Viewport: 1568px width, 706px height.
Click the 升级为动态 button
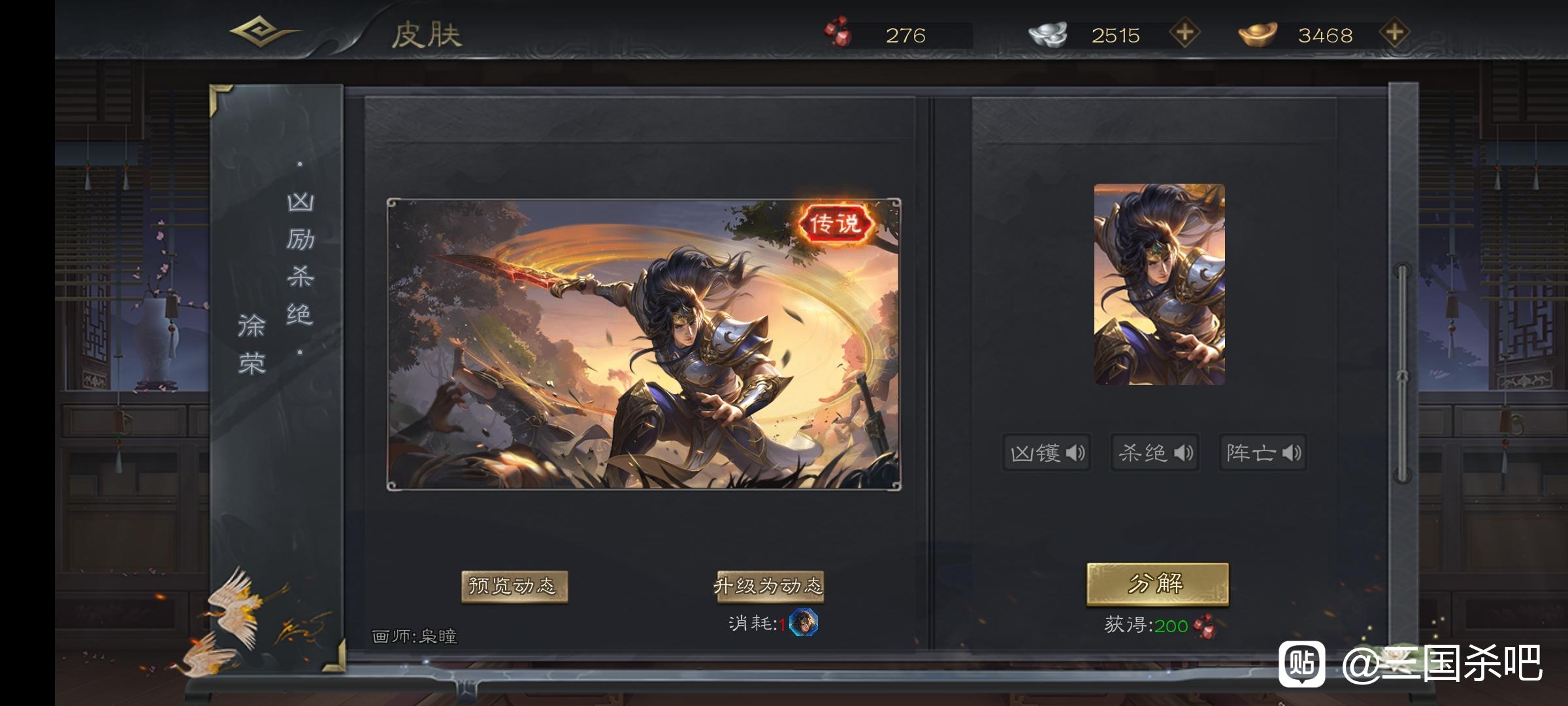click(769, 586)
